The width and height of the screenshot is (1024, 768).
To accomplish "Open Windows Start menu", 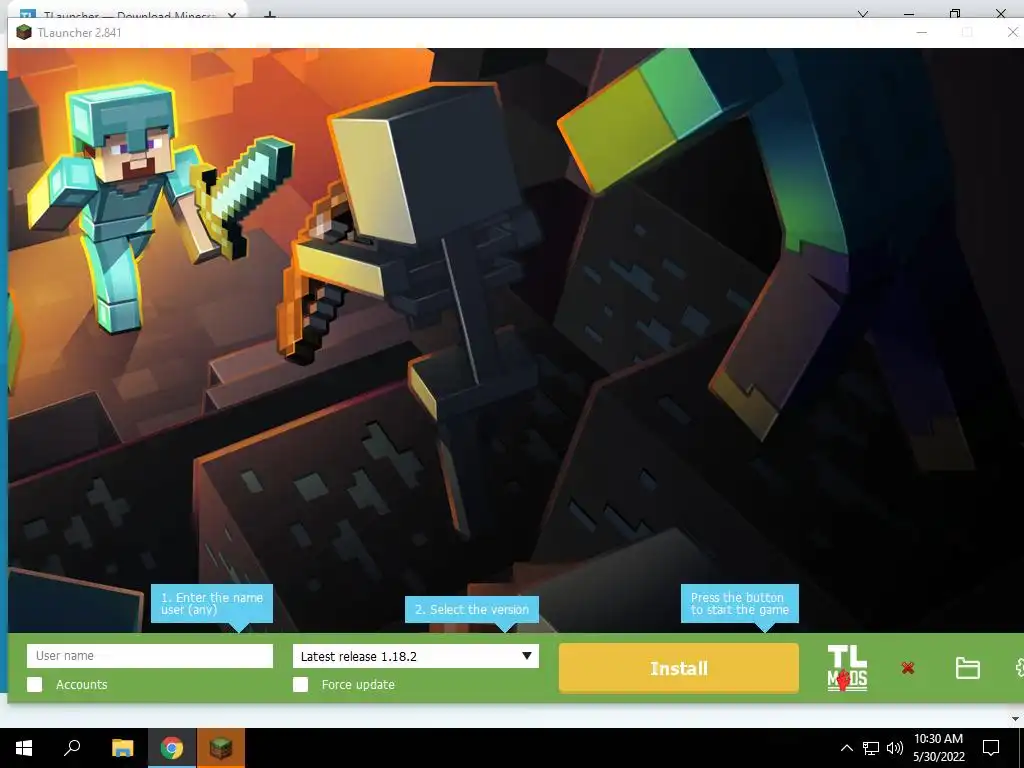I will click(x=24, y=748).
